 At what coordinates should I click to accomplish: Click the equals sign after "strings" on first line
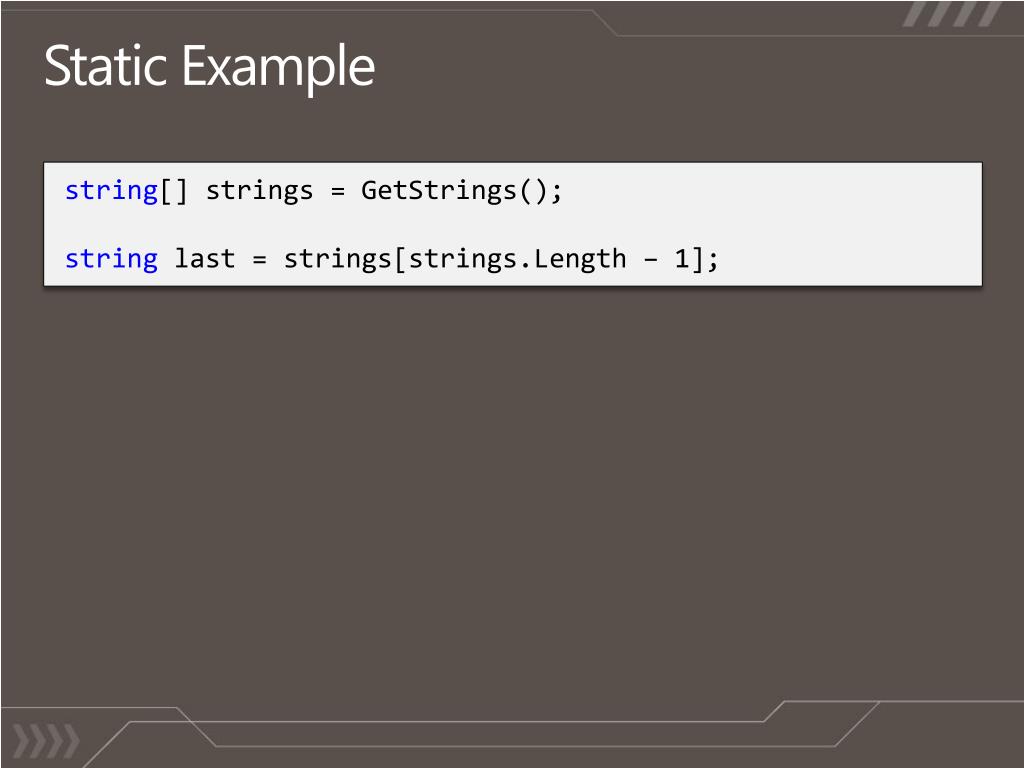click(x=337, y=192)
